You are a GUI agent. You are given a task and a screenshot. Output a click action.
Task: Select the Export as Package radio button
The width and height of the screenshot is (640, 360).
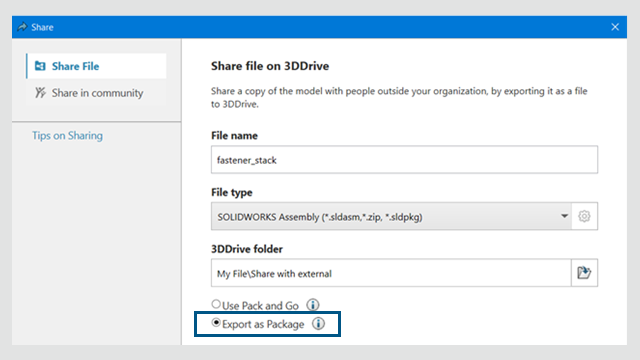tap(216, 323)
